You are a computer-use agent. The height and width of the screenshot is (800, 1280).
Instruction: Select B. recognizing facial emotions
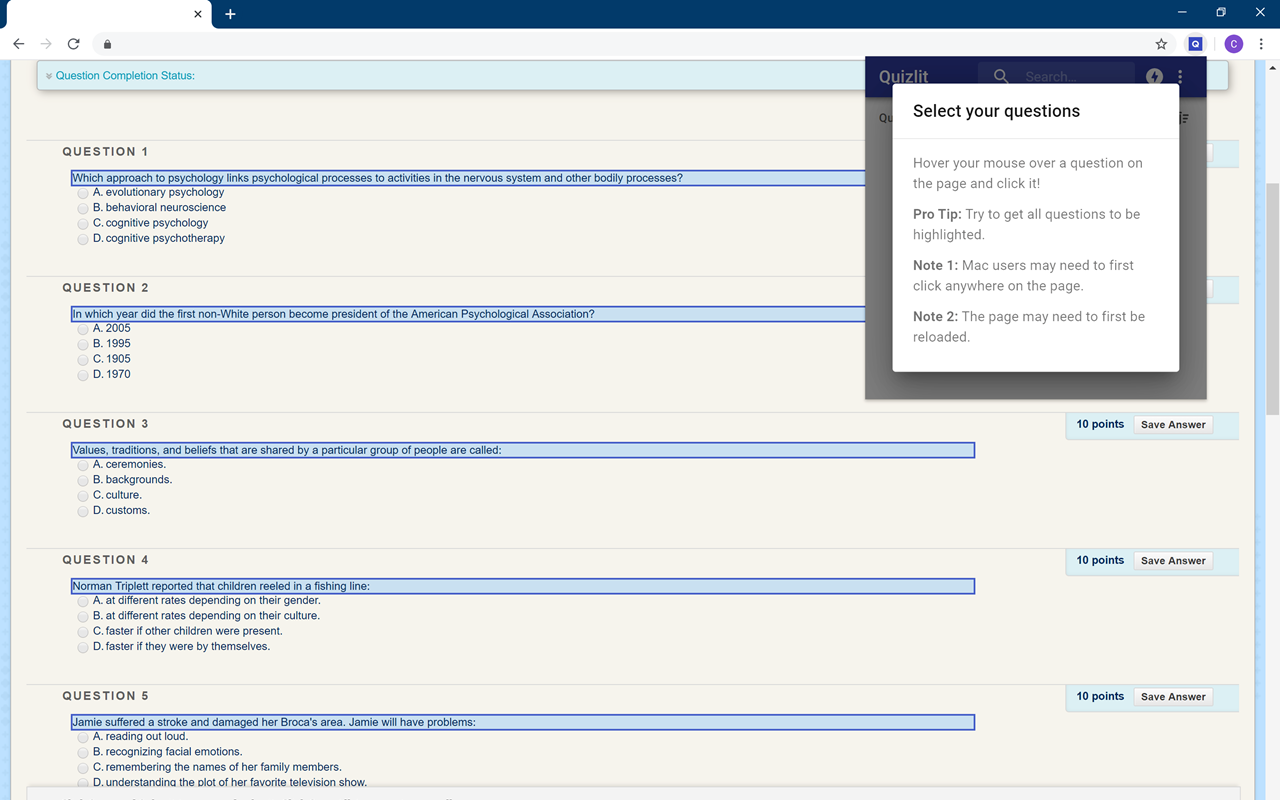coord(83,752)
